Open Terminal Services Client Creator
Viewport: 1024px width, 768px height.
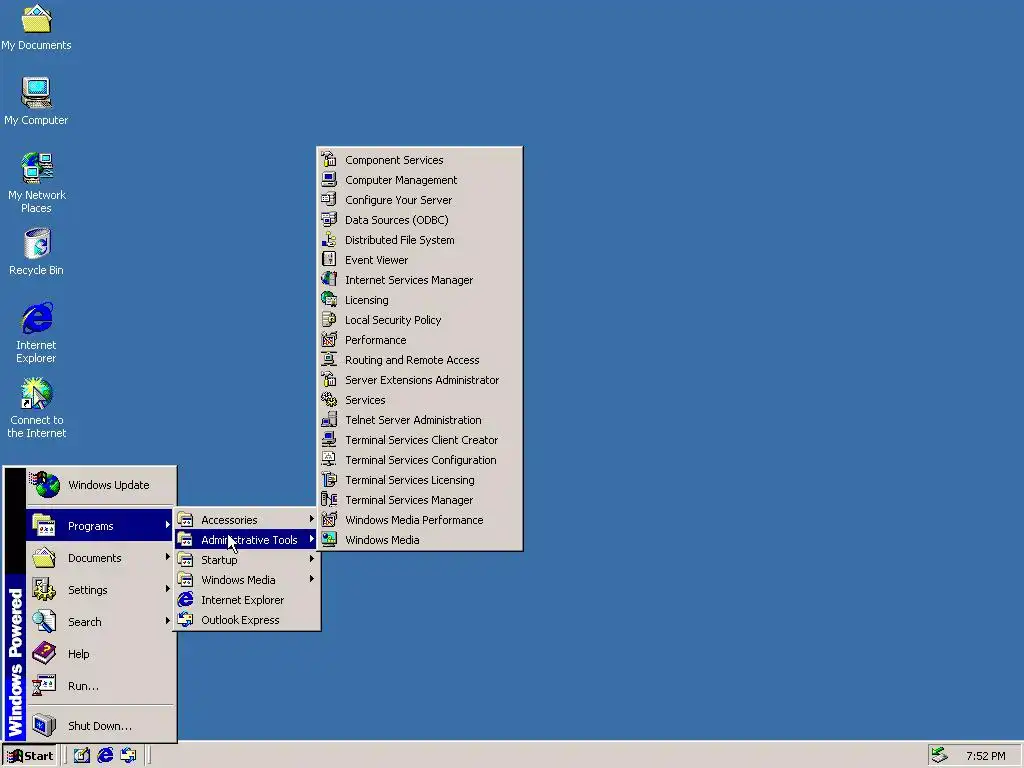pyautogui.click(x=419, y=440)
